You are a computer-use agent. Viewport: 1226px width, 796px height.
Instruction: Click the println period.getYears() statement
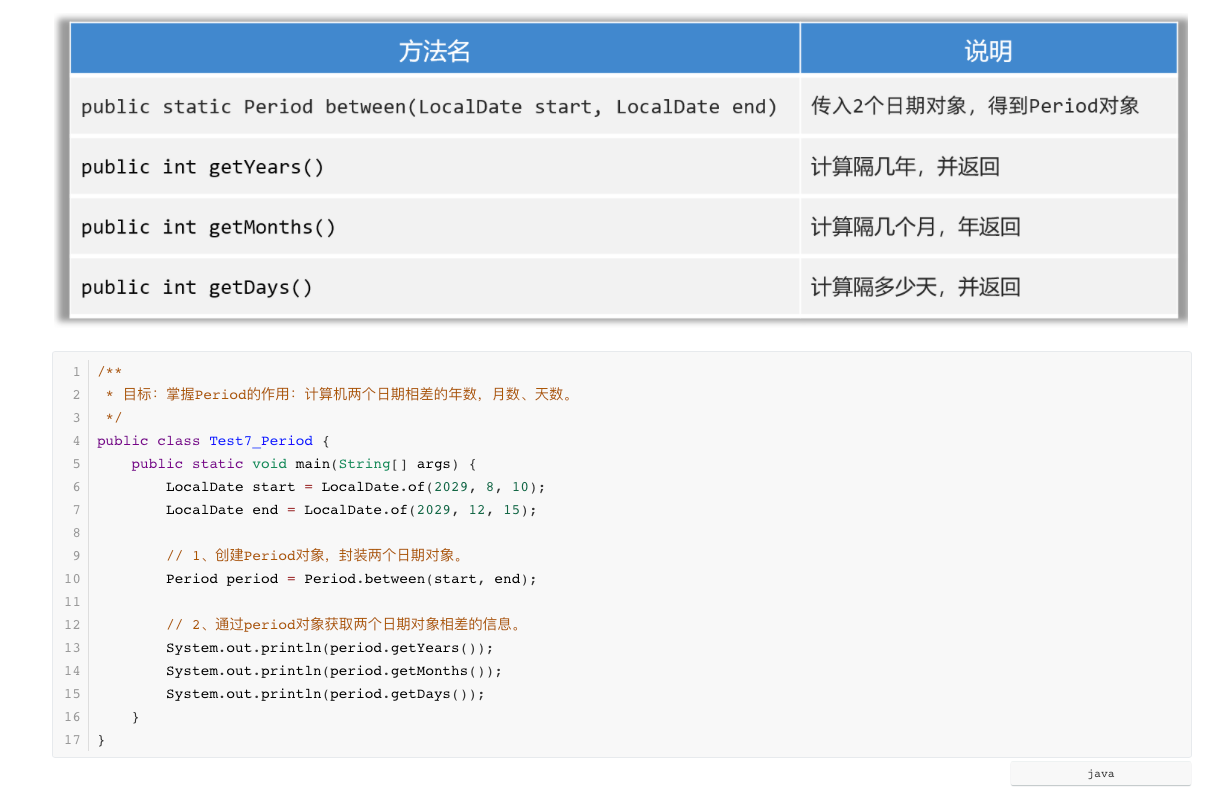click(329, 648)
